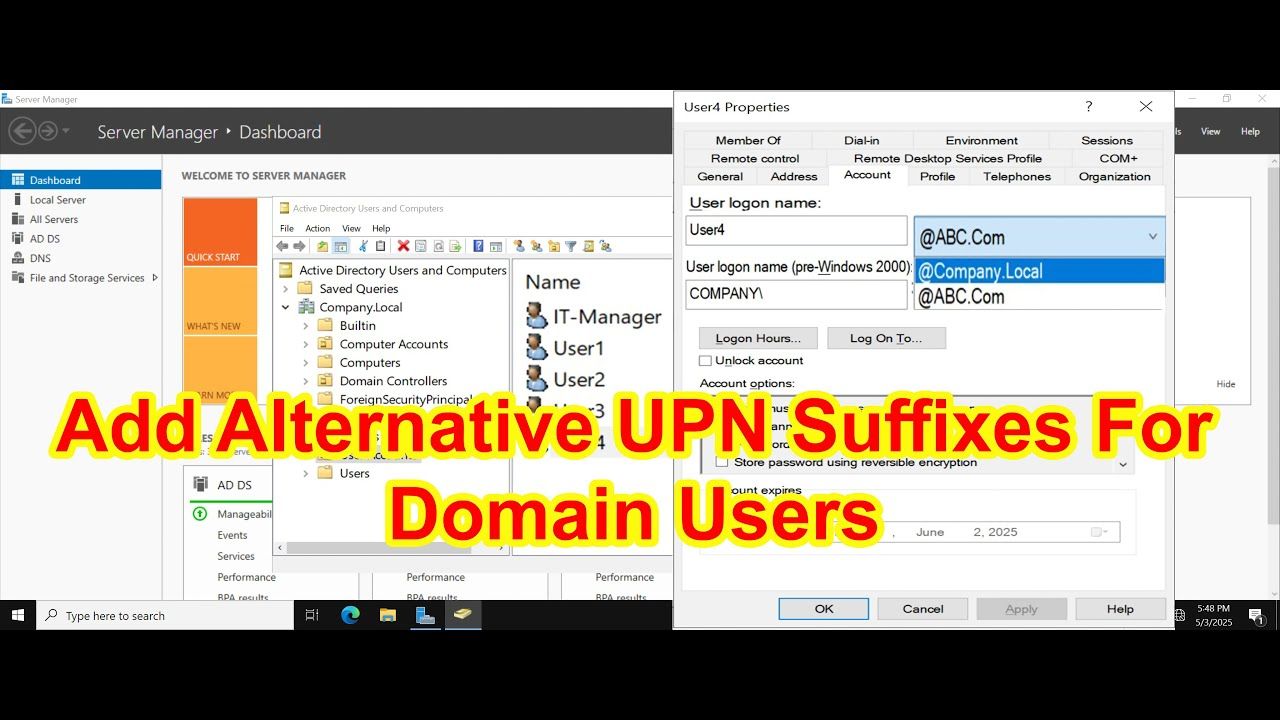Select @Company.Local in the suffix list
Screen dimensions: 1280x720
point(1040,271)
